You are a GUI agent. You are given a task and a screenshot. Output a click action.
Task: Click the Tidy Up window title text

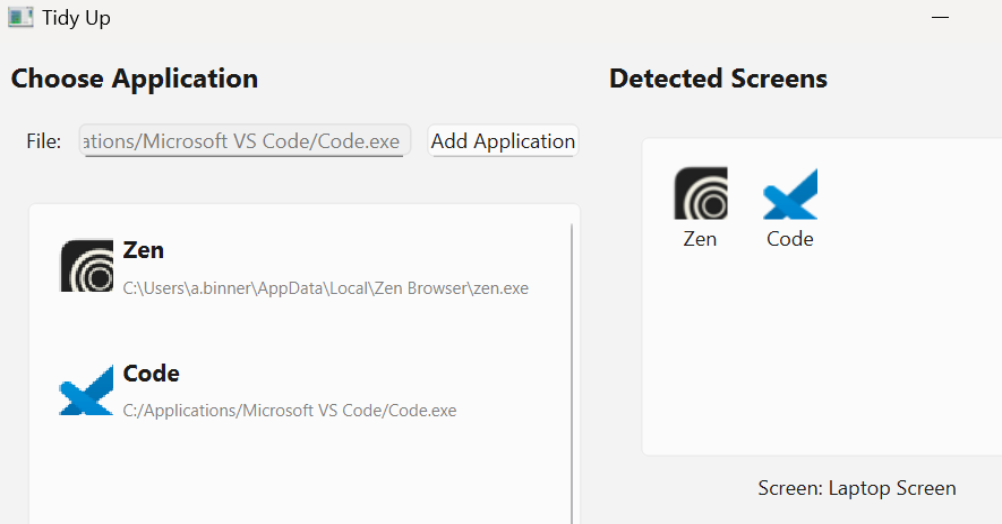click(x=76, y=18)
